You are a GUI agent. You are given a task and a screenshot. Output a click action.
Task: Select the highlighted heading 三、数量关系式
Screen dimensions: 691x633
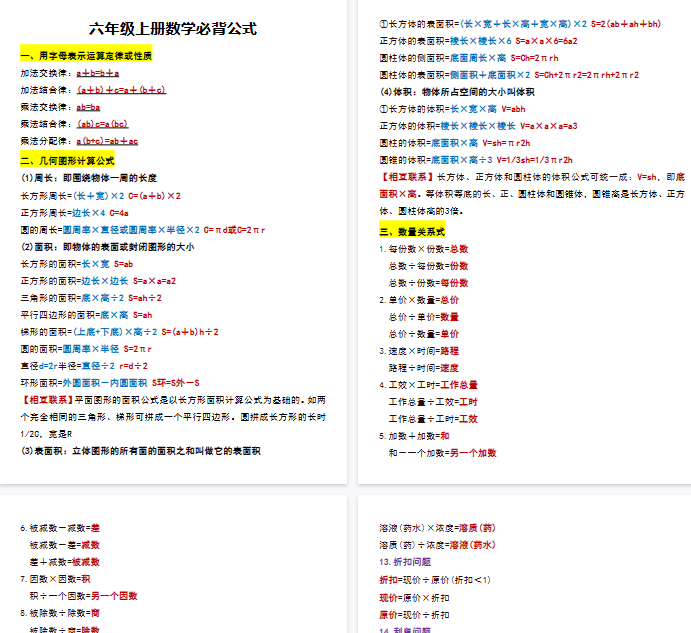(x=414, y=231)
